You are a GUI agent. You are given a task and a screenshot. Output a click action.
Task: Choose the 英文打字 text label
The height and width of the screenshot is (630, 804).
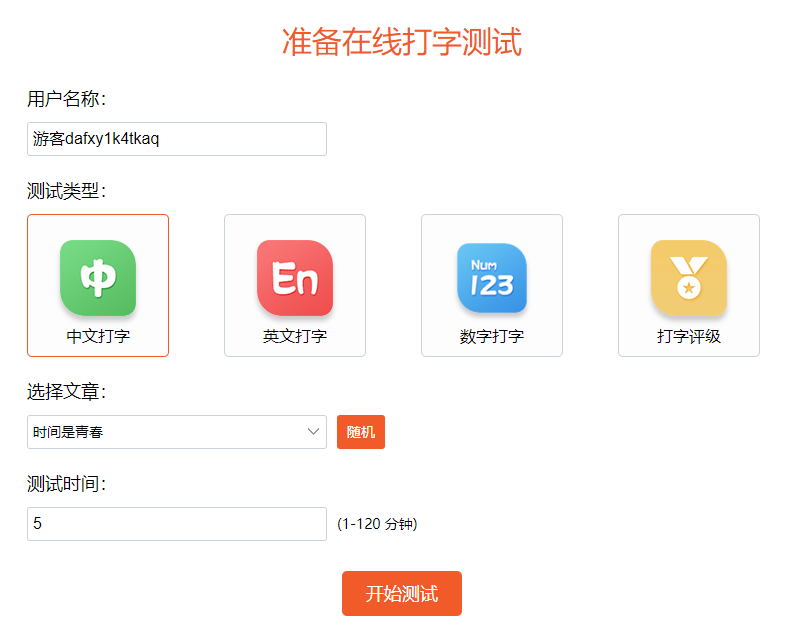click(x=295, y=336)
